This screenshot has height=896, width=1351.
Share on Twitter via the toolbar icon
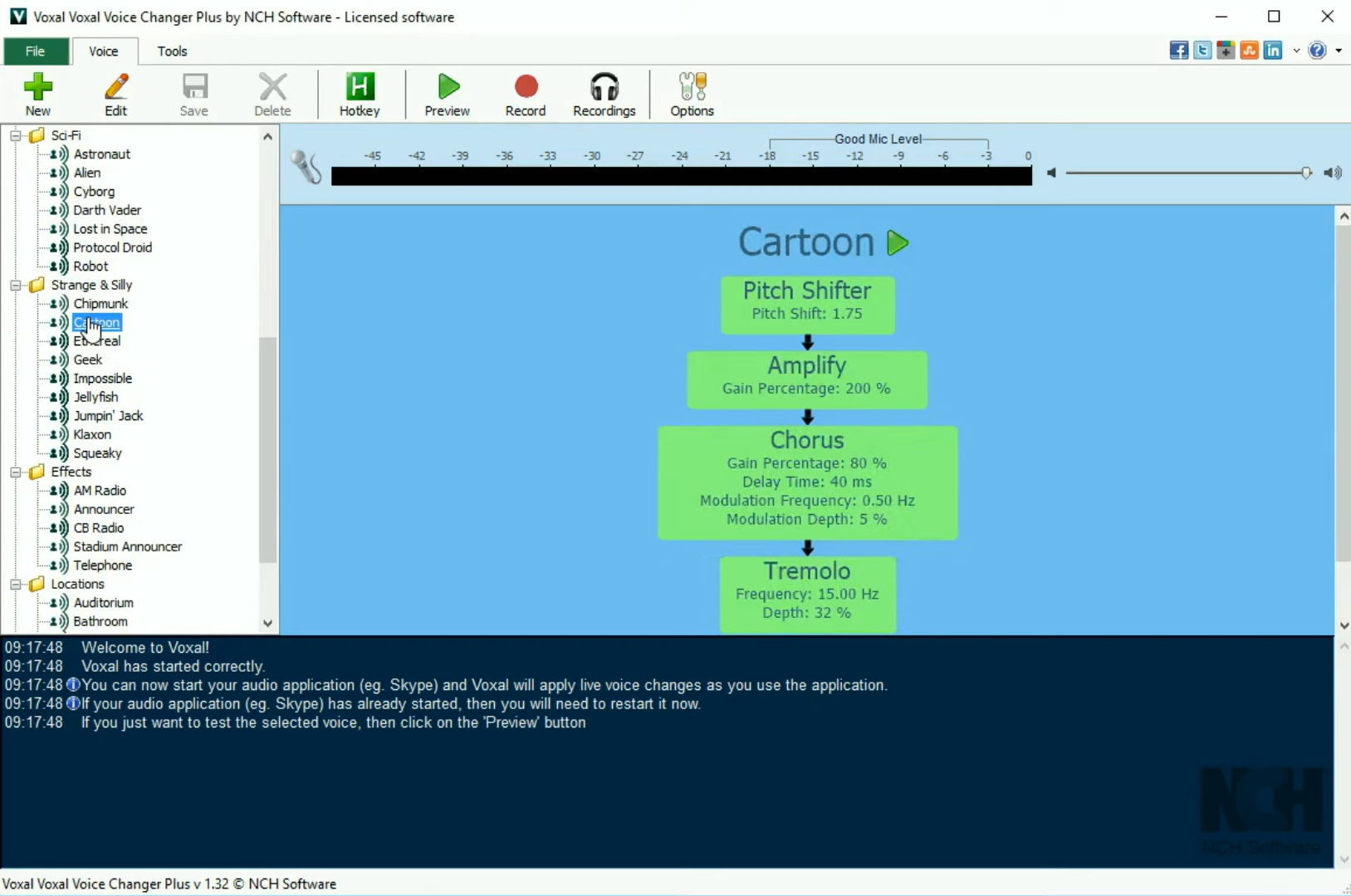[1202, 51]
